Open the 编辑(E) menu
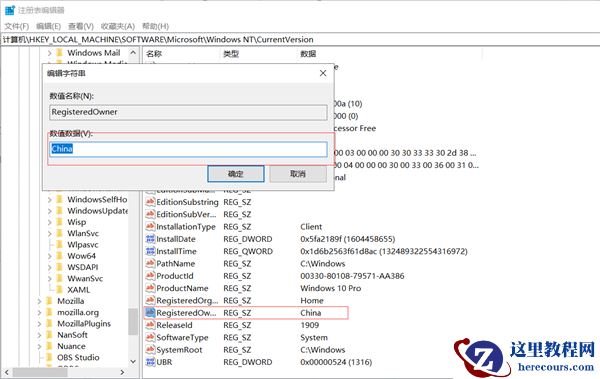The image size is (600, 379). click(48, 26)
